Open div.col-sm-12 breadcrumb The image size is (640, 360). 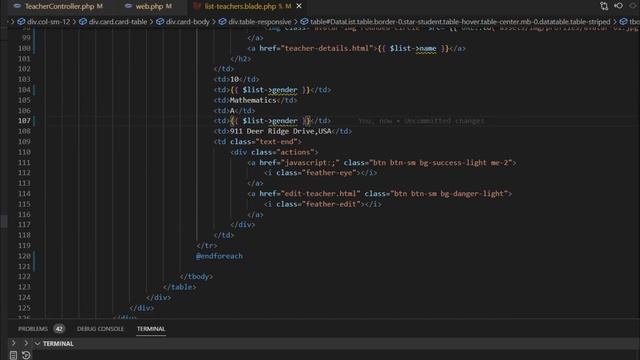[x=49, y=22]
